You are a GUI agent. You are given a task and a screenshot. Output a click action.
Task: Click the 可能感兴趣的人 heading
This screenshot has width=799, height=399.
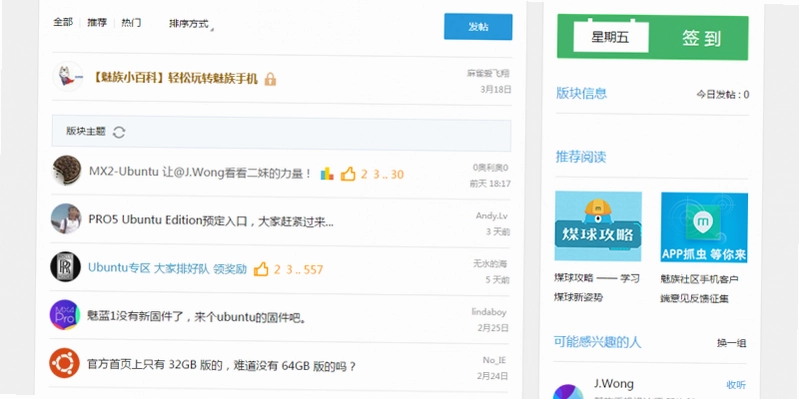pos(598,342)
